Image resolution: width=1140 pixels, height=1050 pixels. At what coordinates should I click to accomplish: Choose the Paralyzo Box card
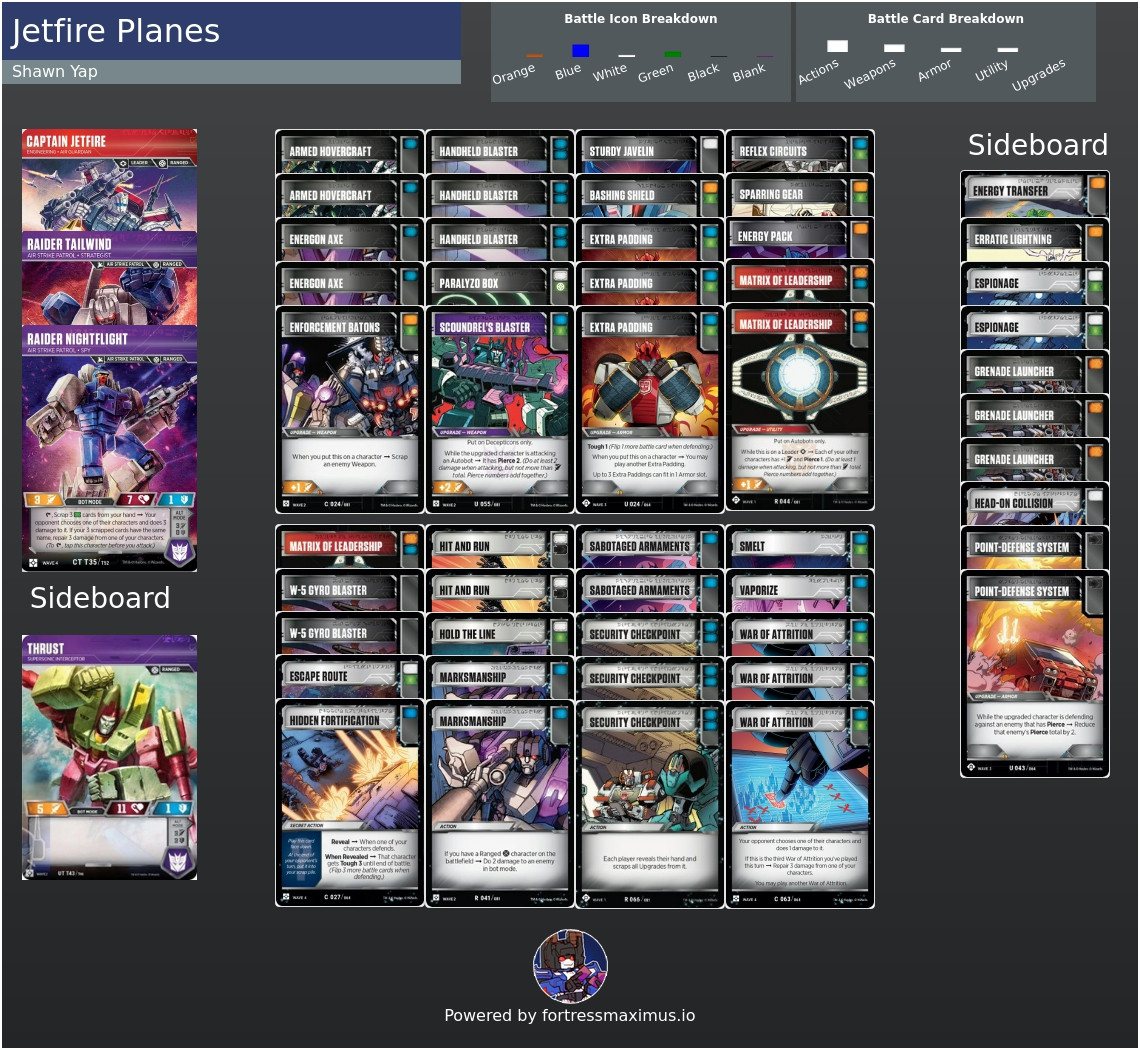[499, 284]
